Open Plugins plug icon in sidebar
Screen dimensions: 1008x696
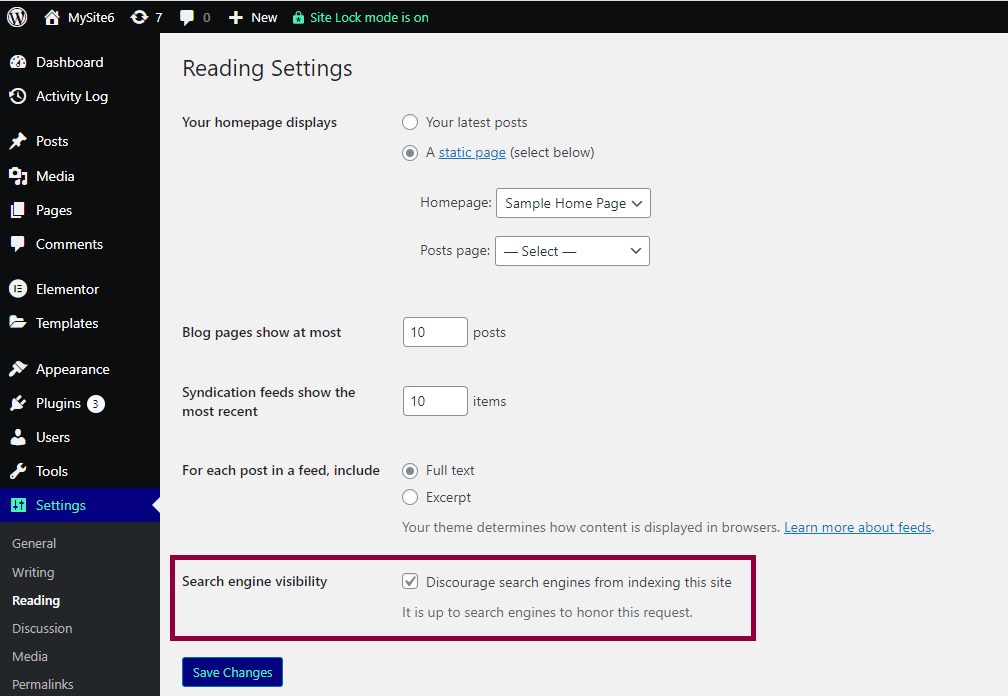(18, 404)
